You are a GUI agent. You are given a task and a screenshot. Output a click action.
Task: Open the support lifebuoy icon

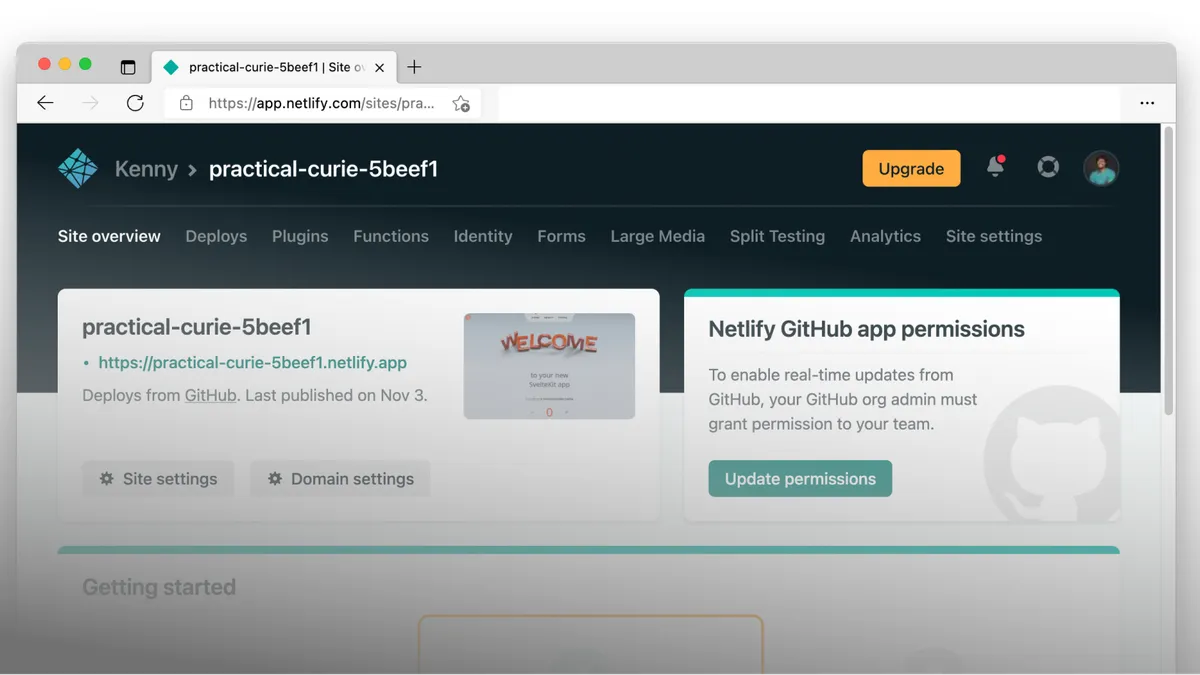pos(1048,167)
